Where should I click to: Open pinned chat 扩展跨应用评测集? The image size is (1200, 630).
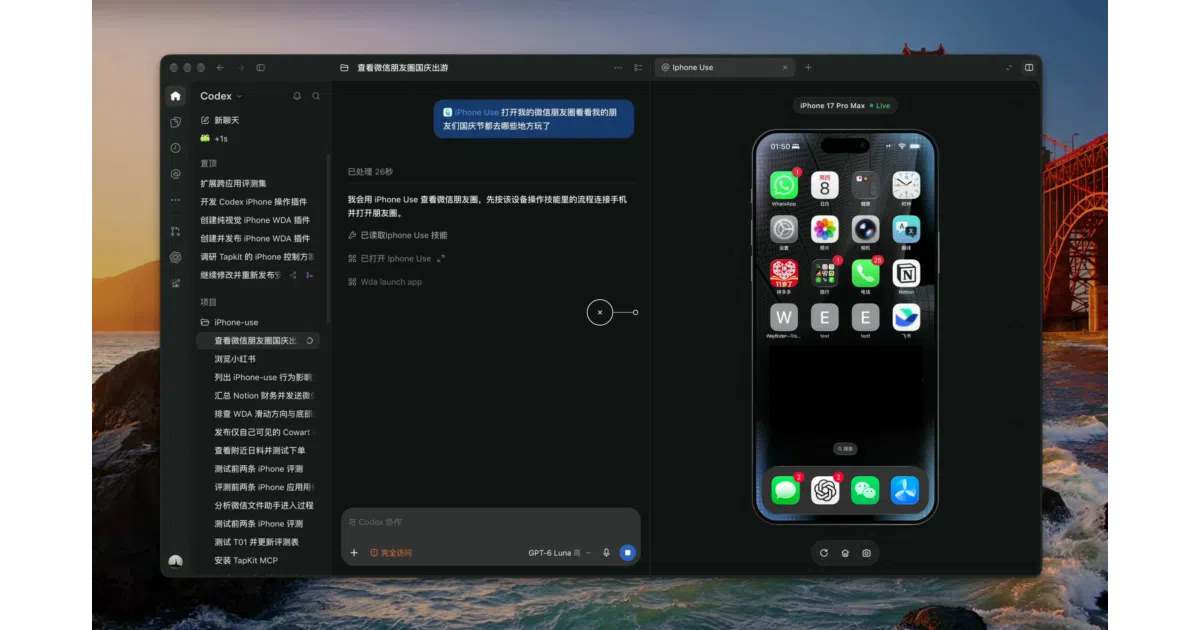233,183
